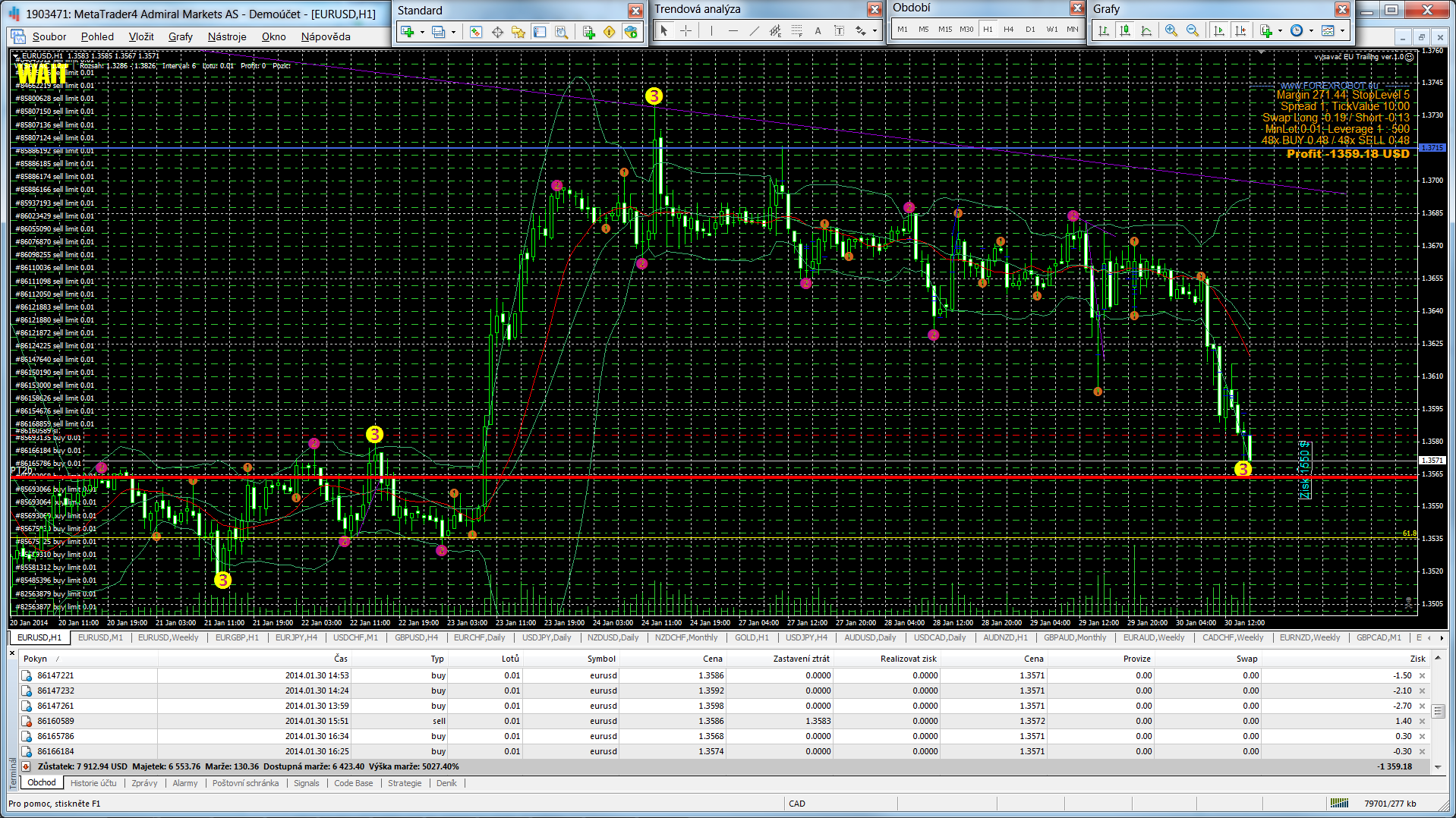Viewport: 1456px width, 818px height.
Task: Toggle the Market Watch window icon
Action: tap(476, 31)
